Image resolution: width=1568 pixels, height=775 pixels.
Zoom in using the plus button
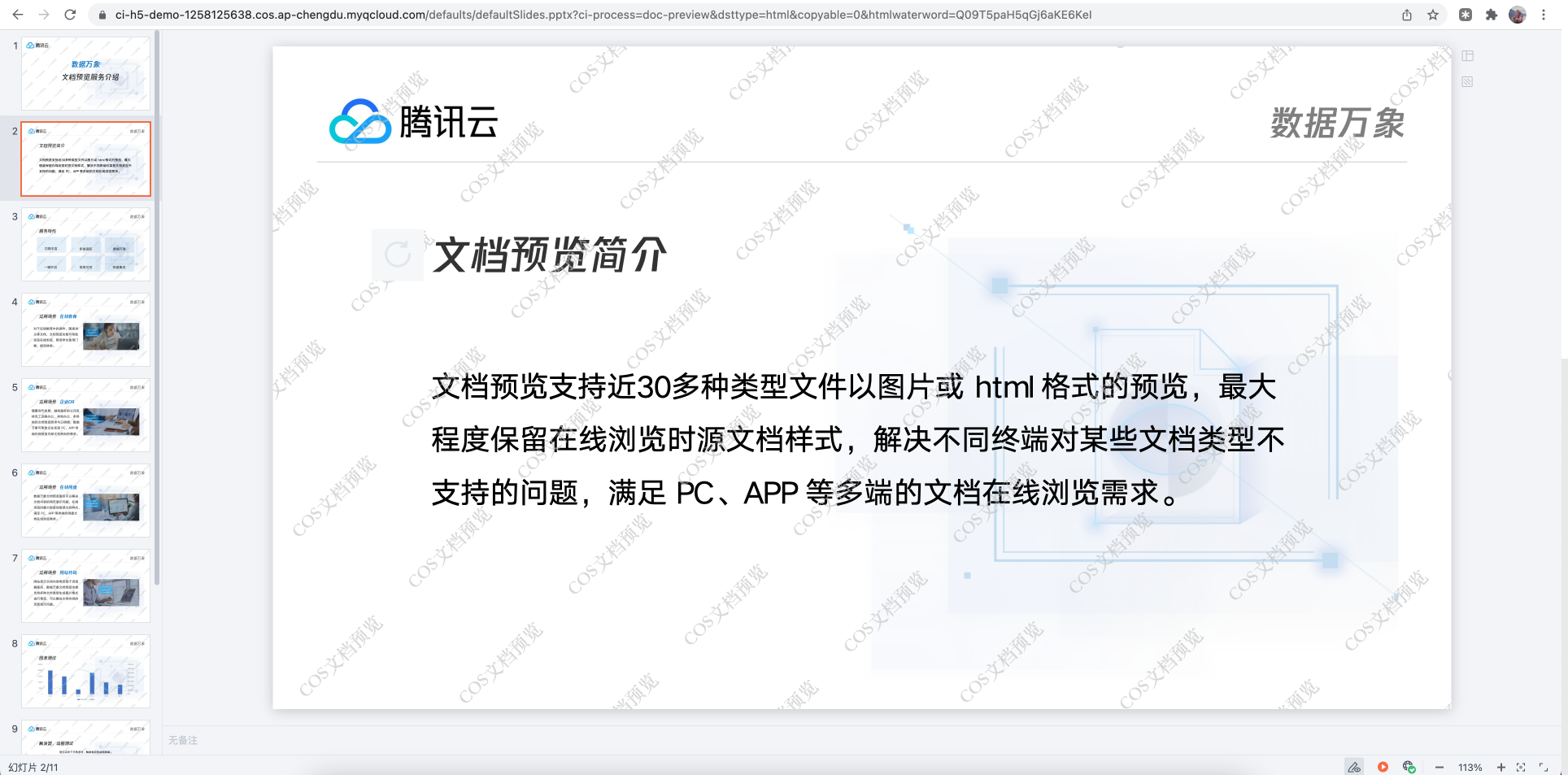pyautogui.click(x=1500, y=767)
